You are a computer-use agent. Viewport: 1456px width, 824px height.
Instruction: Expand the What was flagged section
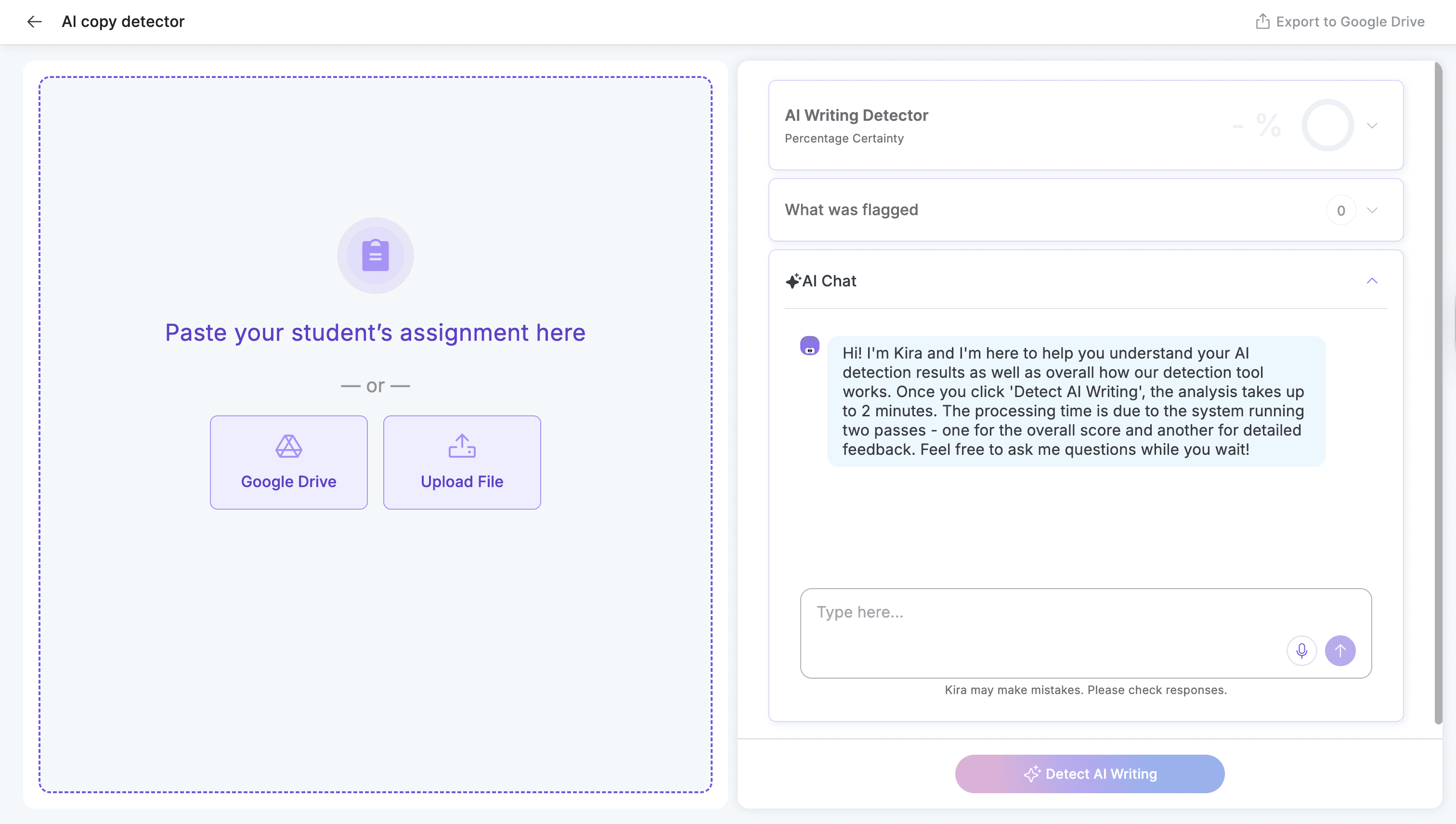click(1372, 210)
